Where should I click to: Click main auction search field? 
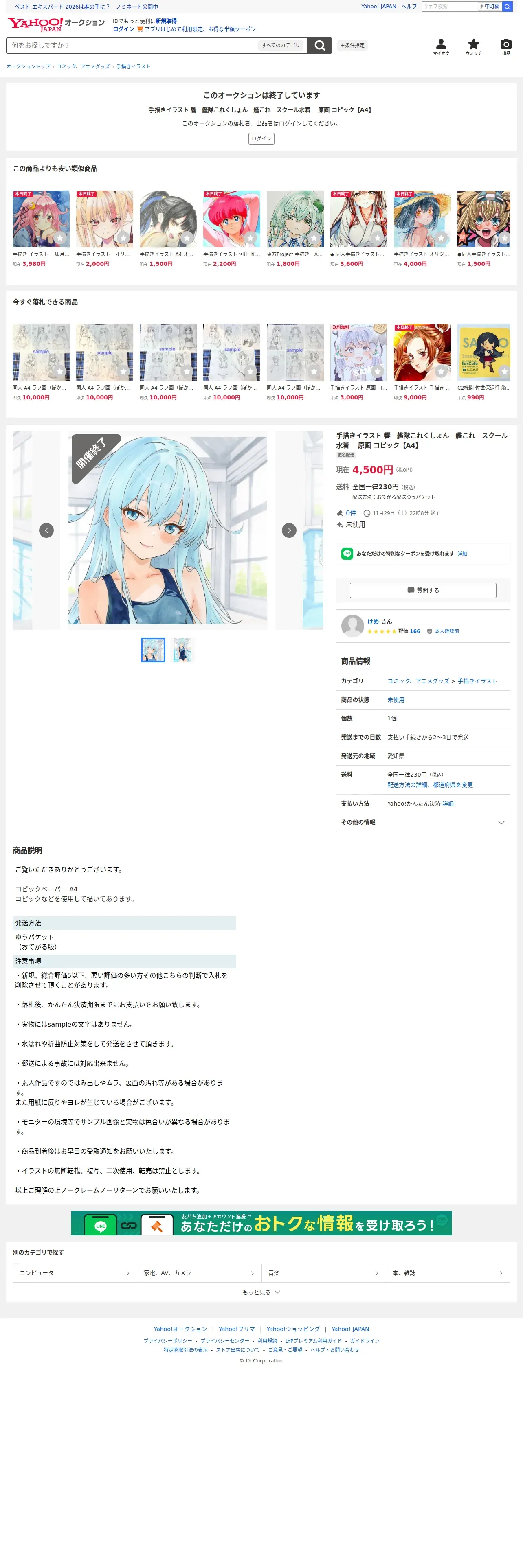coord(133,46)
